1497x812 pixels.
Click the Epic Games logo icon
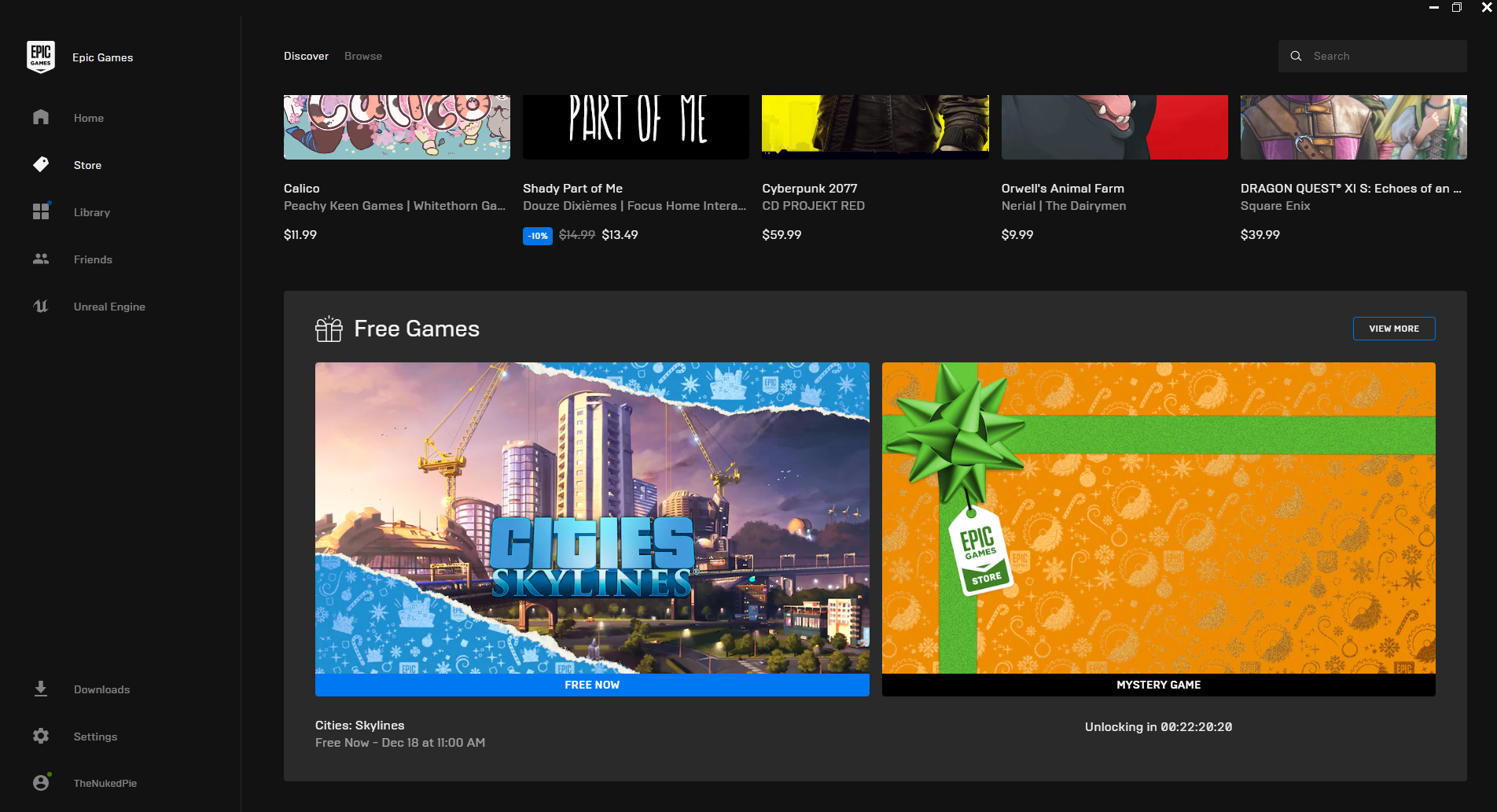pos(41,57)
